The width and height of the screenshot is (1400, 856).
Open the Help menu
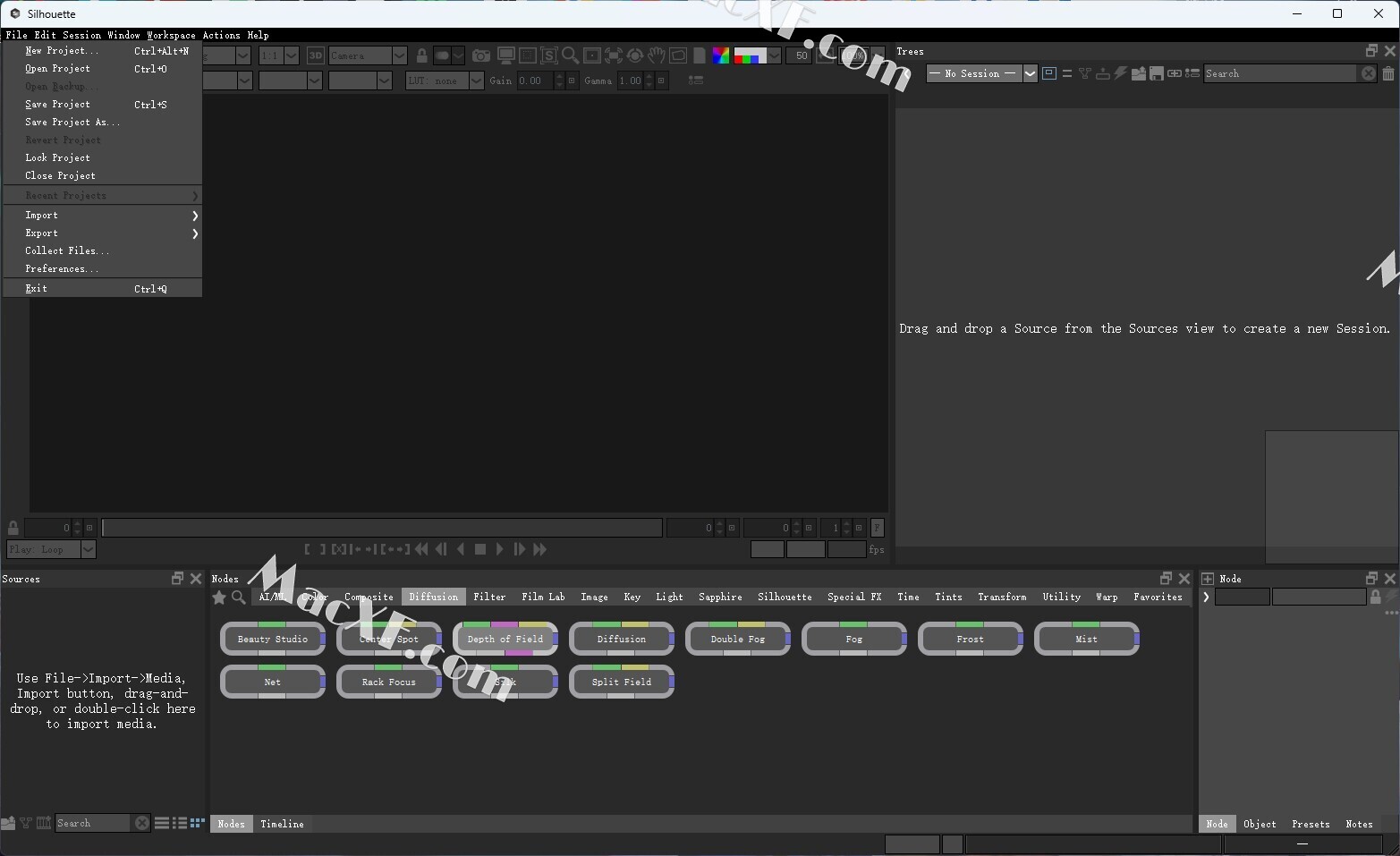pyautogui.click(x=258, y=35)
